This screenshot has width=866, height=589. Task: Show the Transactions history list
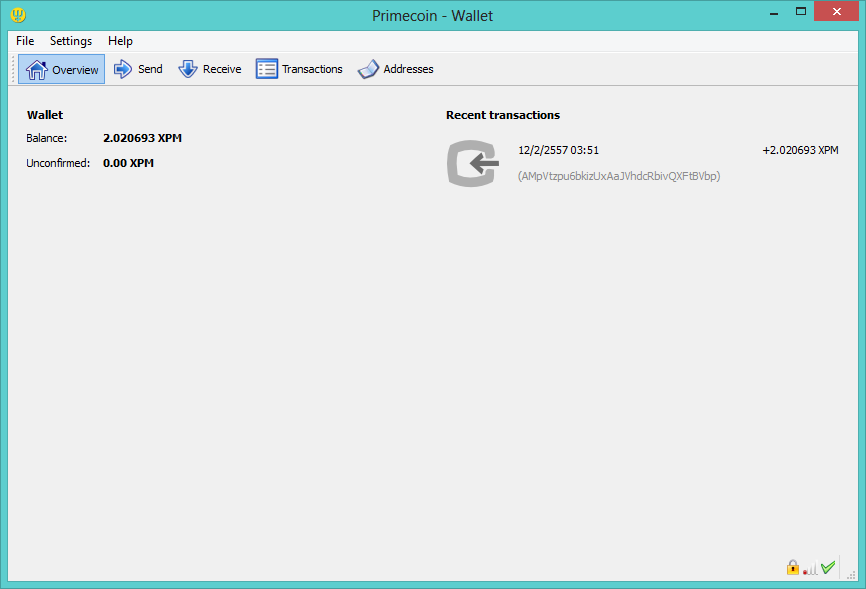(x=299, y=69)
